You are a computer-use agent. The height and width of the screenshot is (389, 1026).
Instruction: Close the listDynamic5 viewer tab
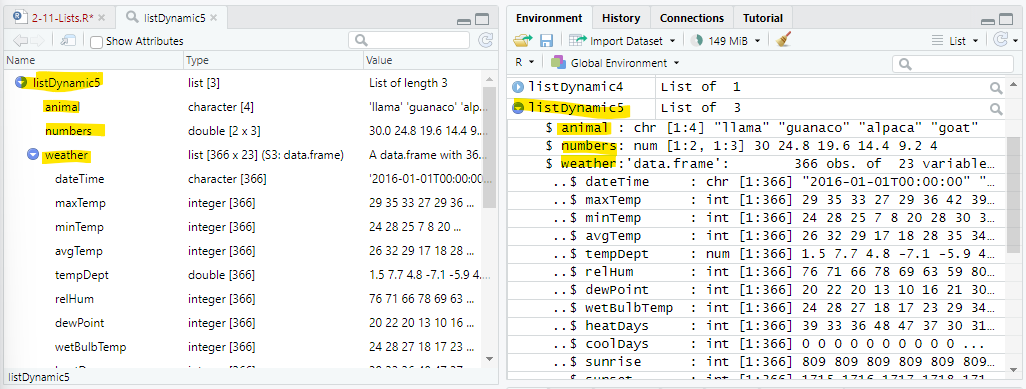[213, 18]
